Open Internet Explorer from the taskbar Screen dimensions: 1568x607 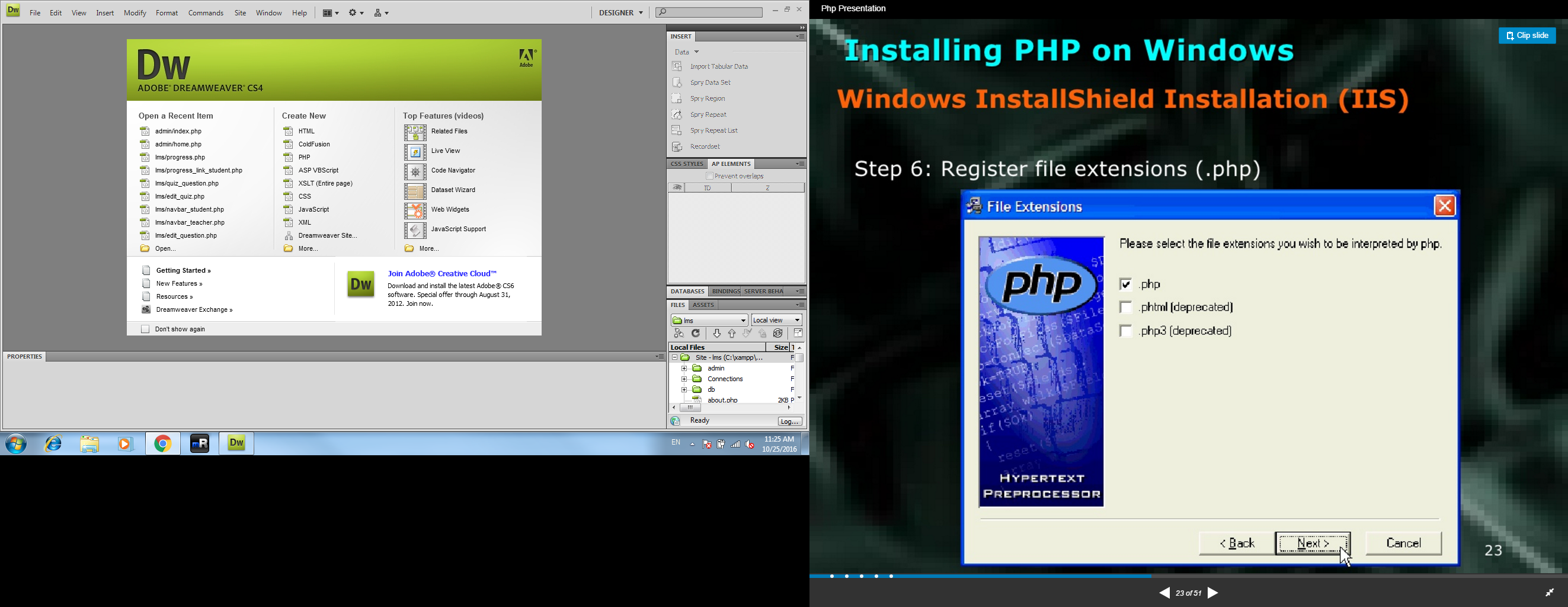53,444
